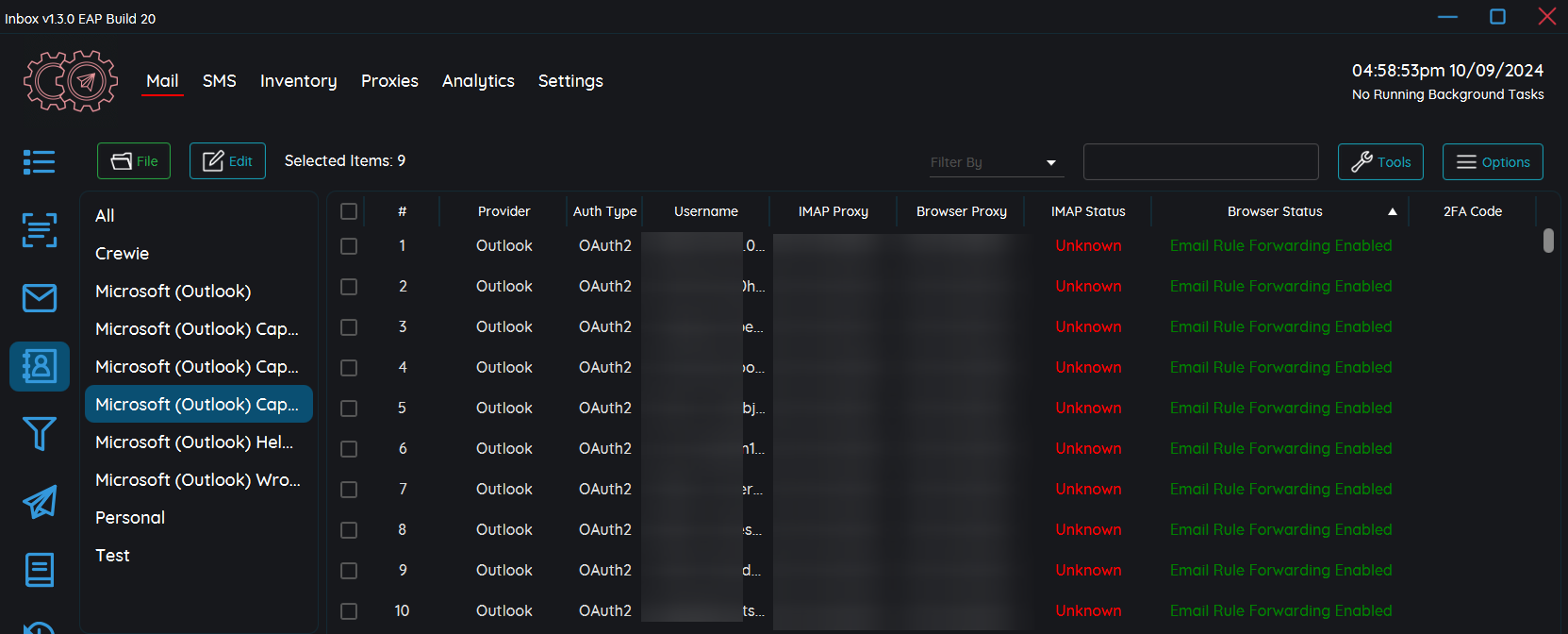Open the list view sidebar icon
Viewport: 1568px width, 634px height.
(x=39, y=161)
